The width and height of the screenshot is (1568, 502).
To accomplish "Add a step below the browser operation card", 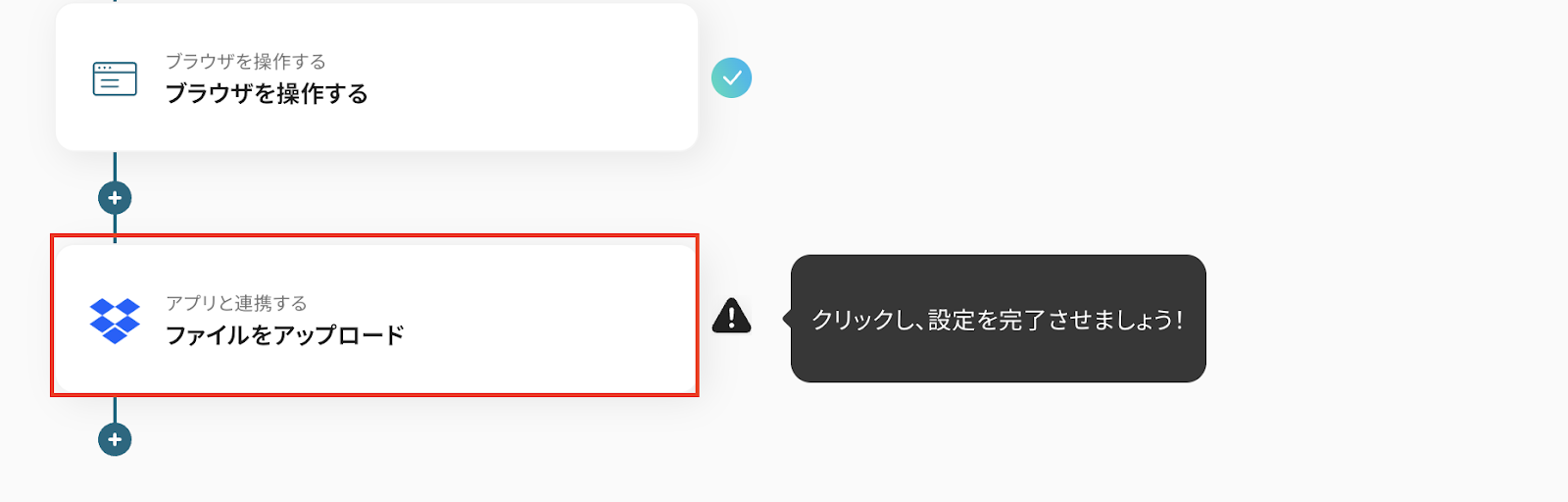I will (x=115, y=198).
